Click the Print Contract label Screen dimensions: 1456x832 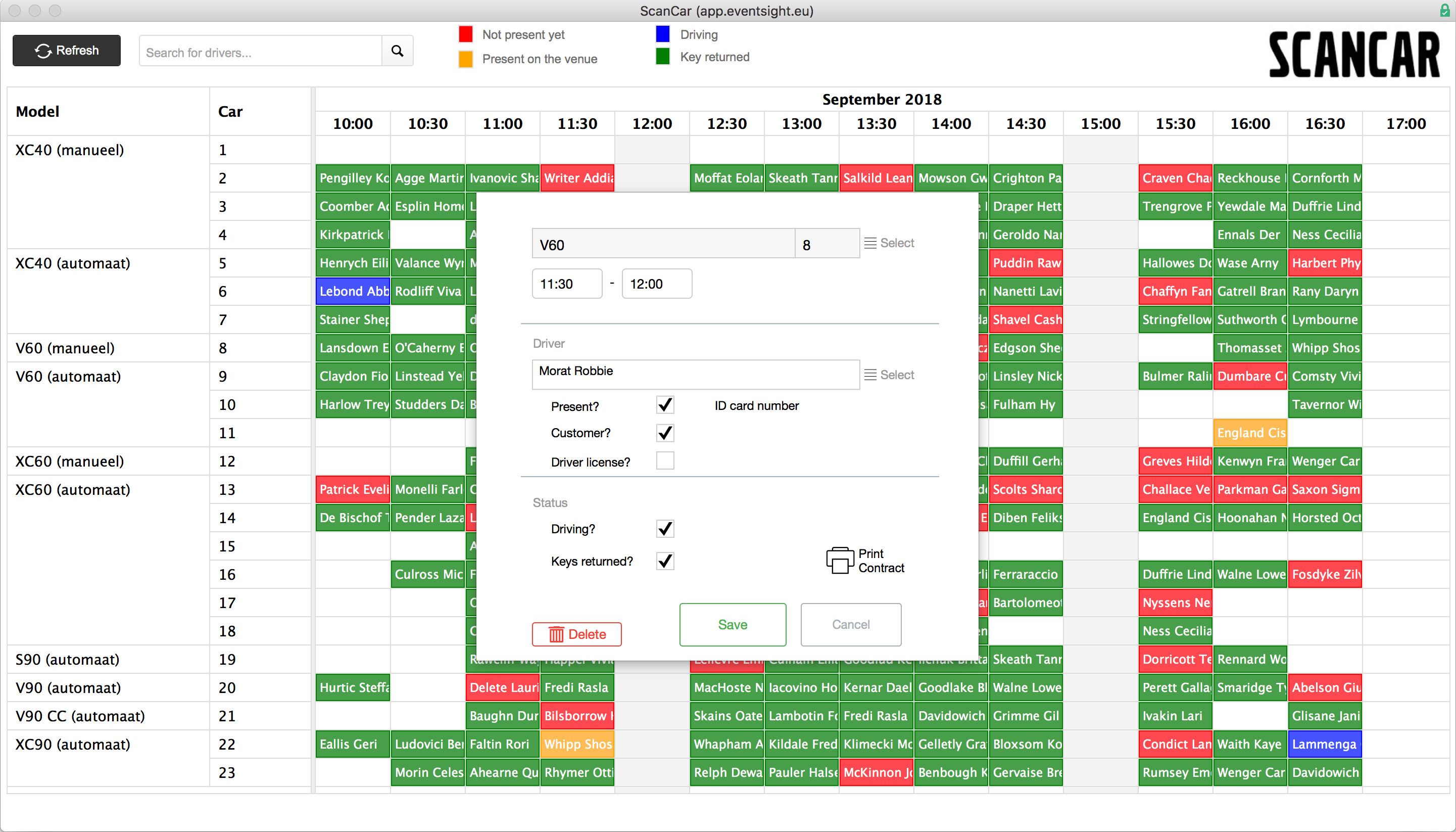click(881, 561)
